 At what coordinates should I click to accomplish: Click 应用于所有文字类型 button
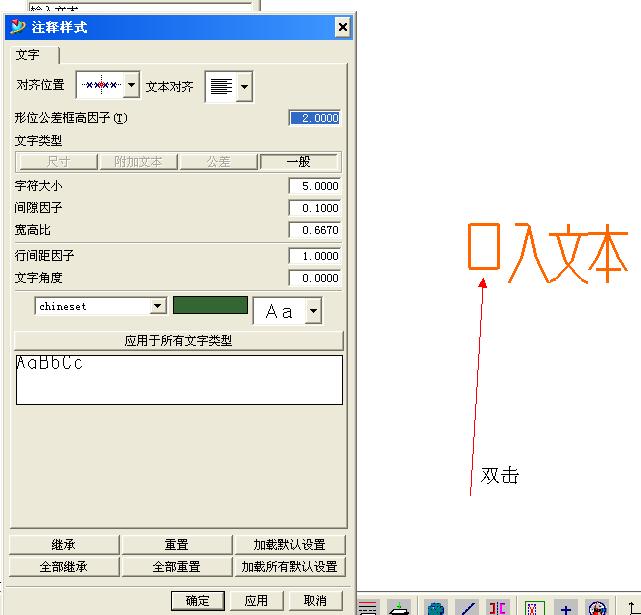tap(179, 341)
